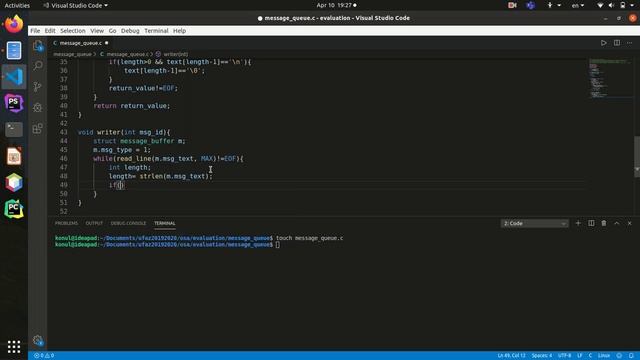Viewport: 640px width, 360px height.
Task: Open the Go menu
Action: tap(112, 31)
